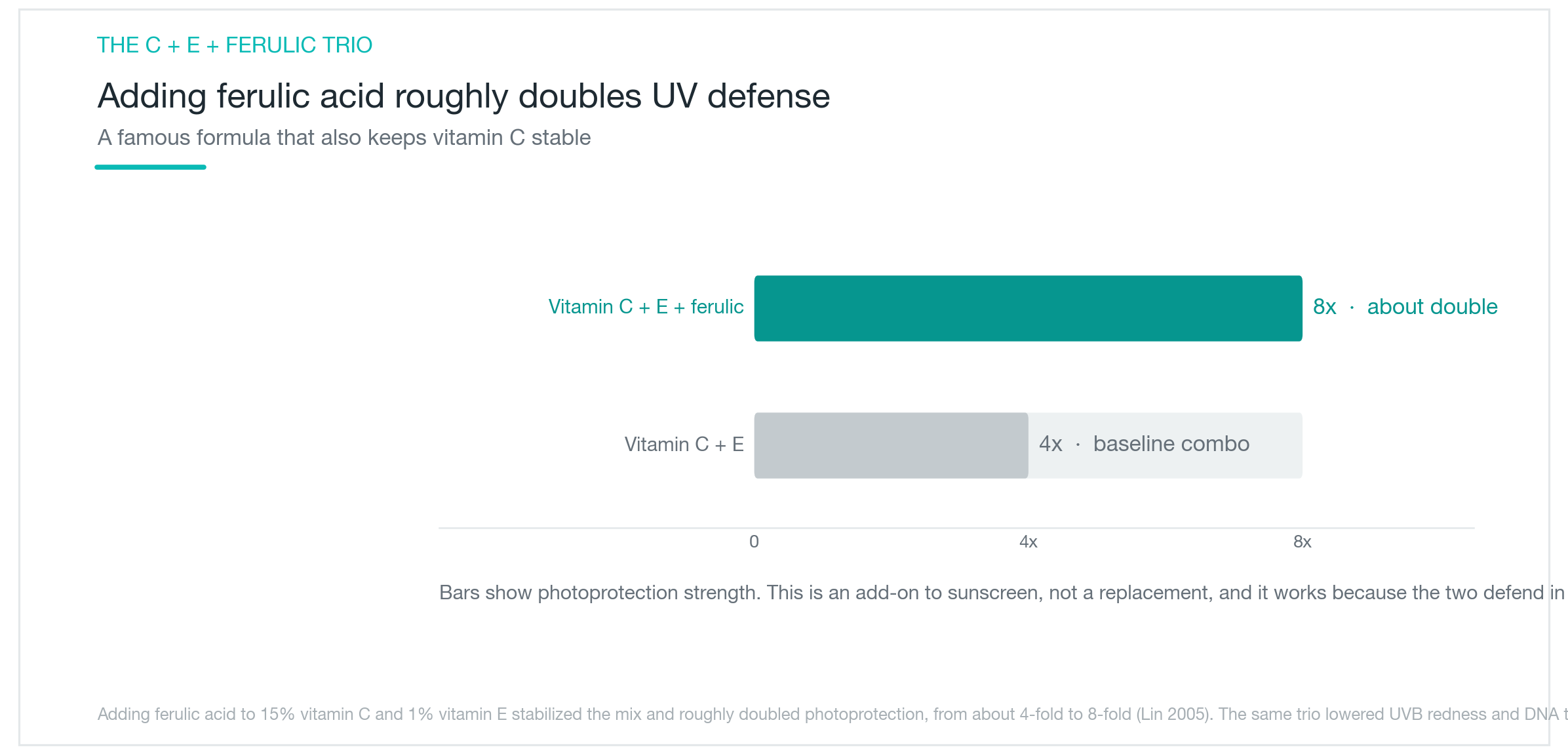Click the '8x · about double' value label
This screenshot has height=754, width=1568.
point(1405,307)
